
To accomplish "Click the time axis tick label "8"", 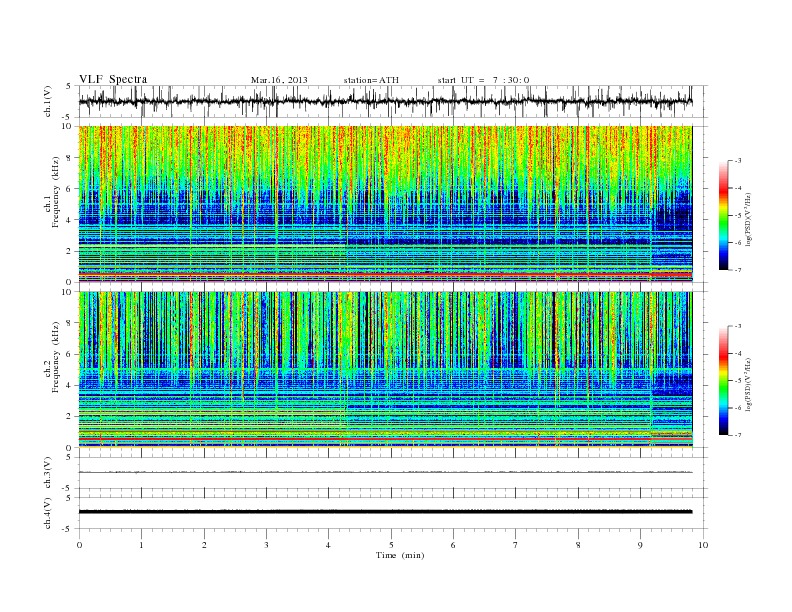I will coord(578,545).
